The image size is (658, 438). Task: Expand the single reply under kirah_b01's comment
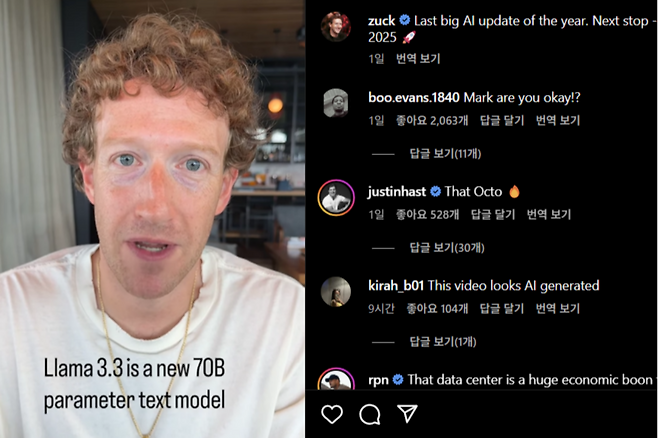tap(443, 342)
